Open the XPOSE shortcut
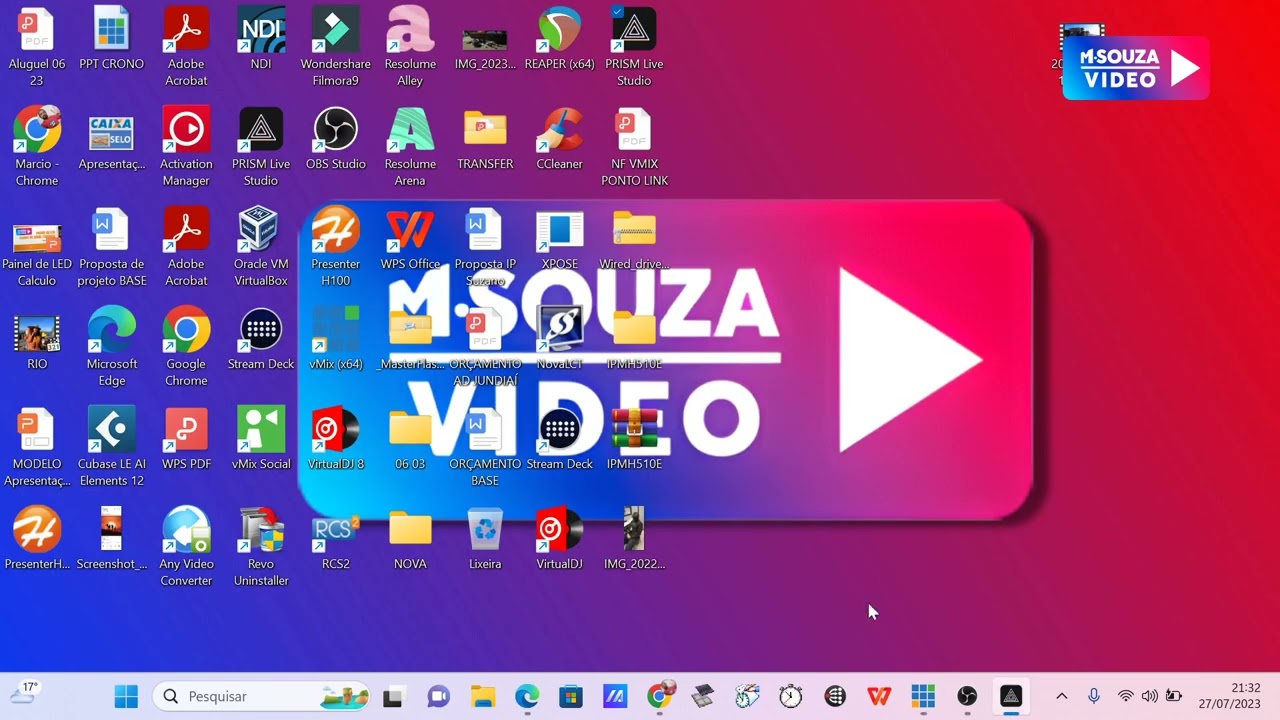Viewport: 1280px width, 720px height. click(559, 238)
